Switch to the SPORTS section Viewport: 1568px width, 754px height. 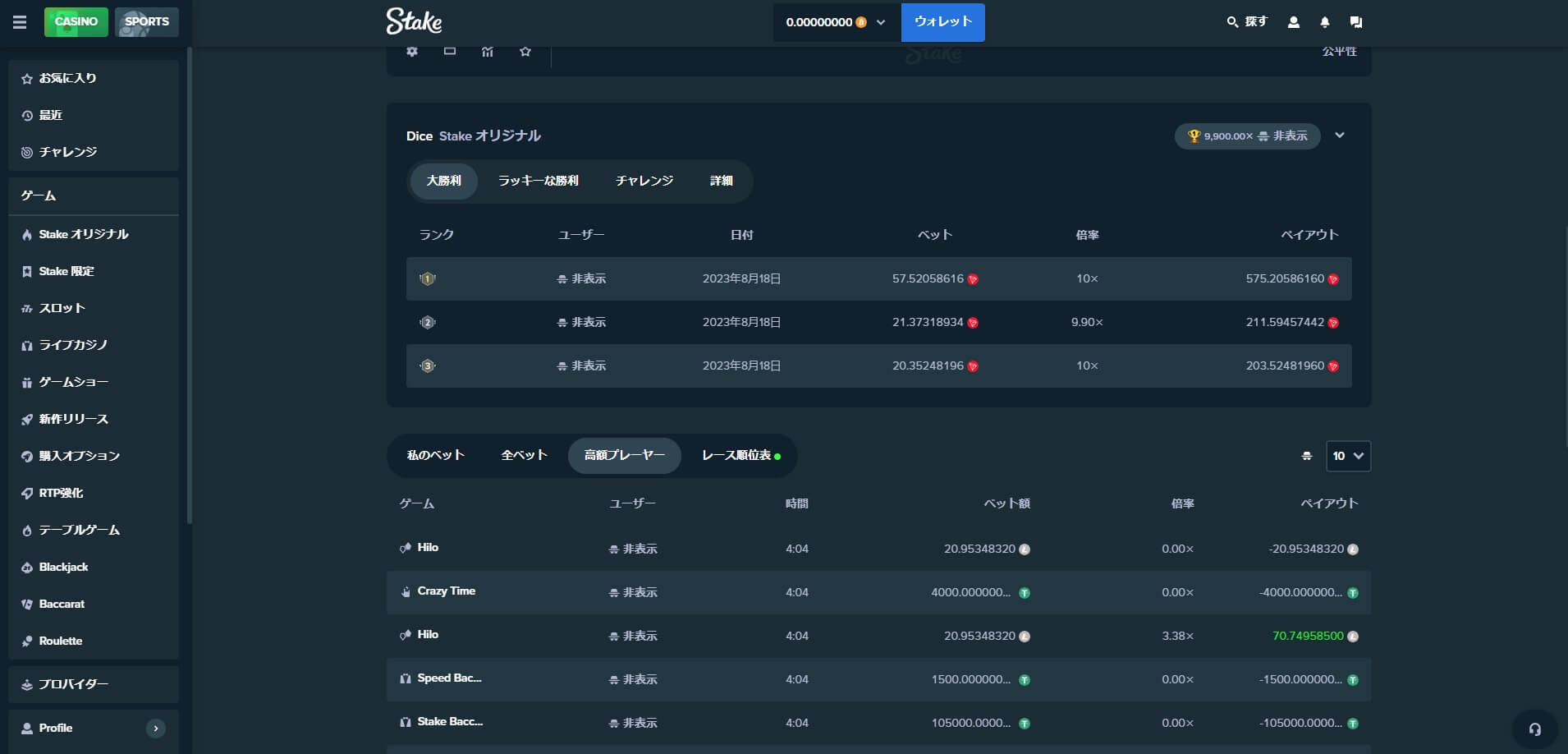click(x=147, y=21)
